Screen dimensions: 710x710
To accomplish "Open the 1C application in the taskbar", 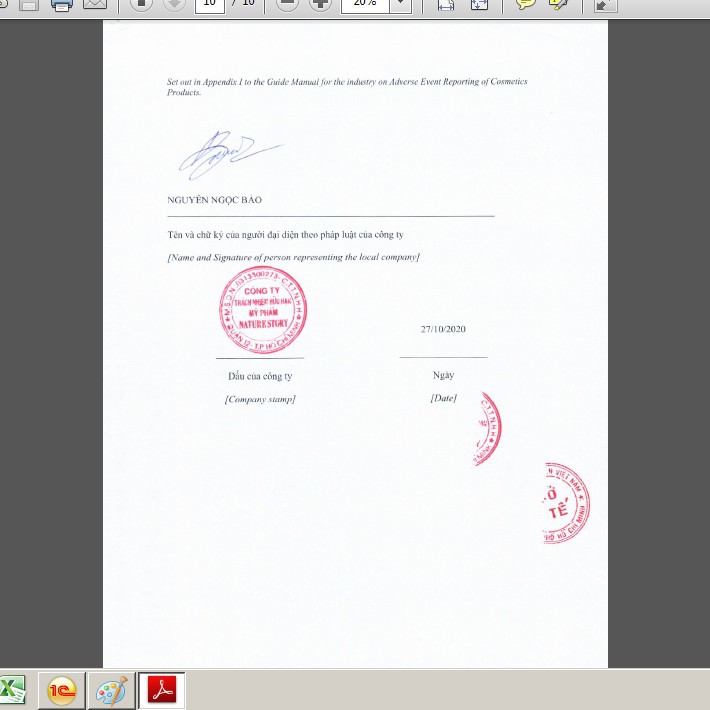I will [x=61, y=690].
